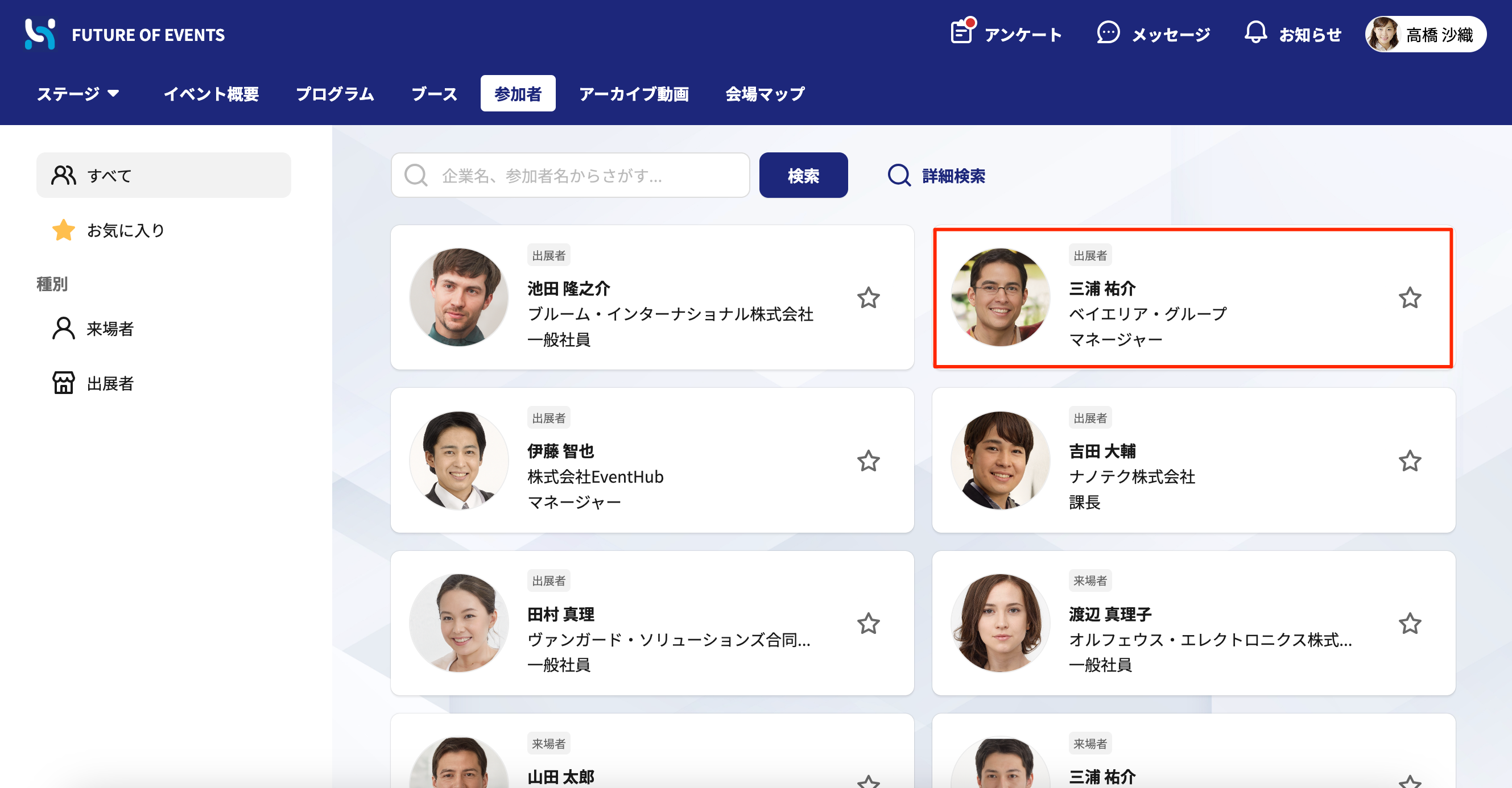Click name 田村 真理
The height and width of the screenshot is (788, 1512).
click(x=560, y=613)
